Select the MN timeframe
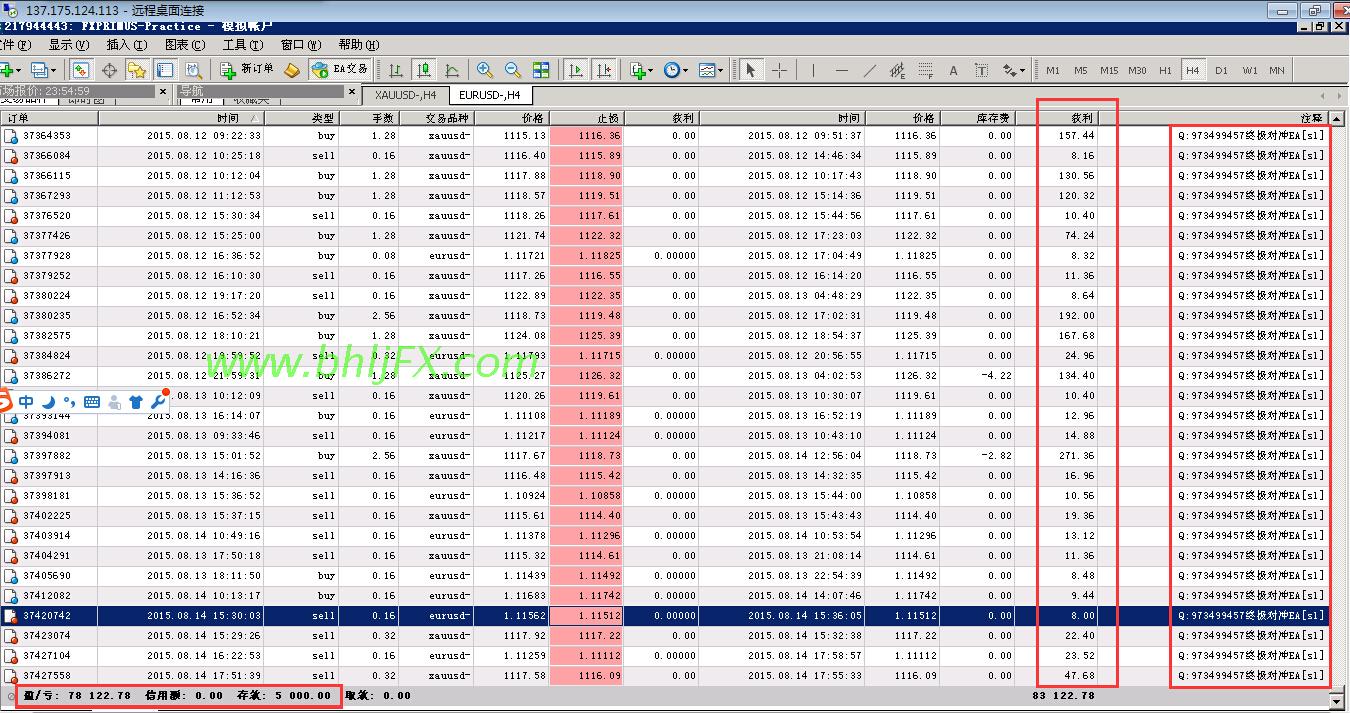 [1277, 70]
